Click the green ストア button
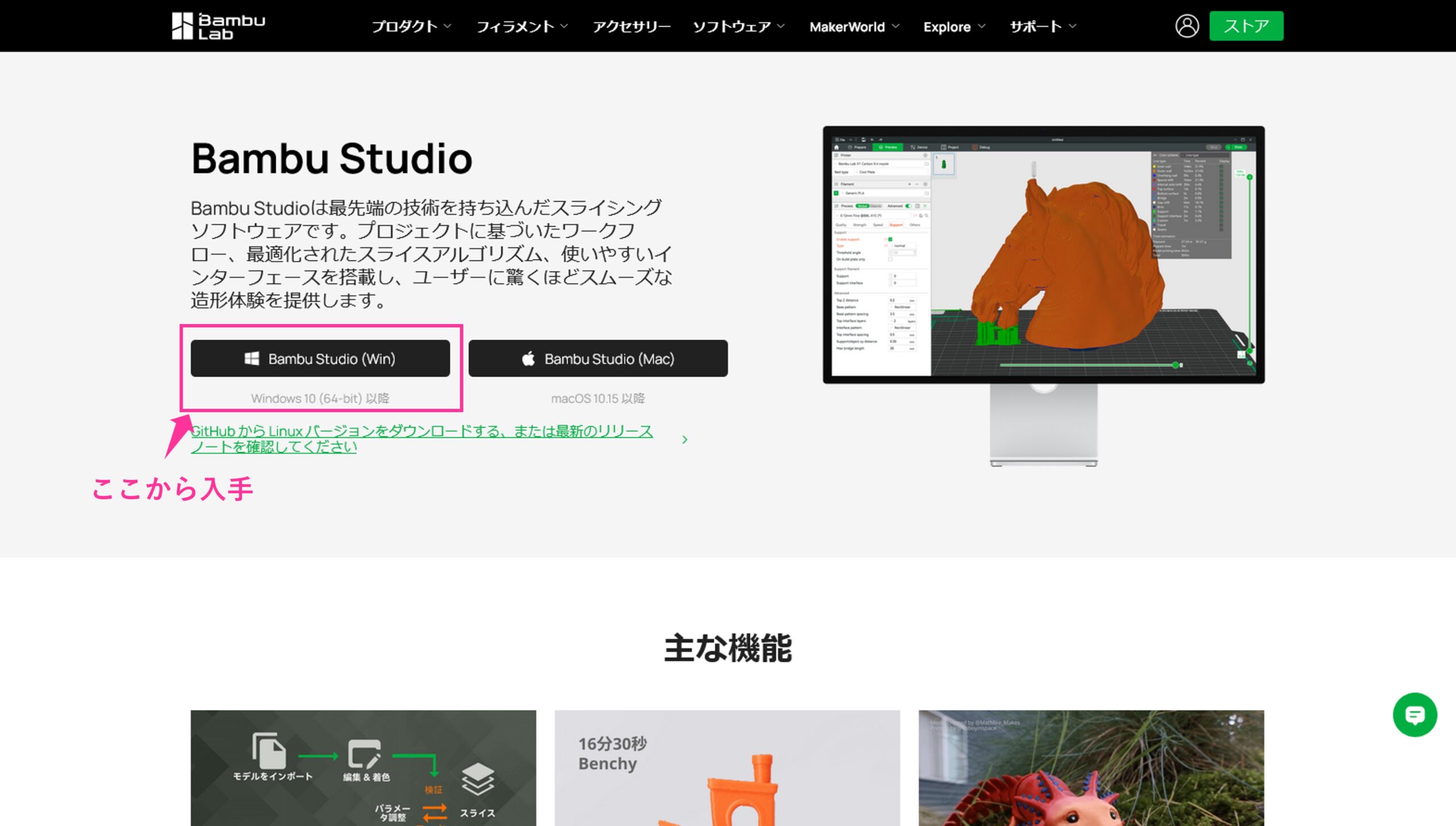 pos(1246,26)
